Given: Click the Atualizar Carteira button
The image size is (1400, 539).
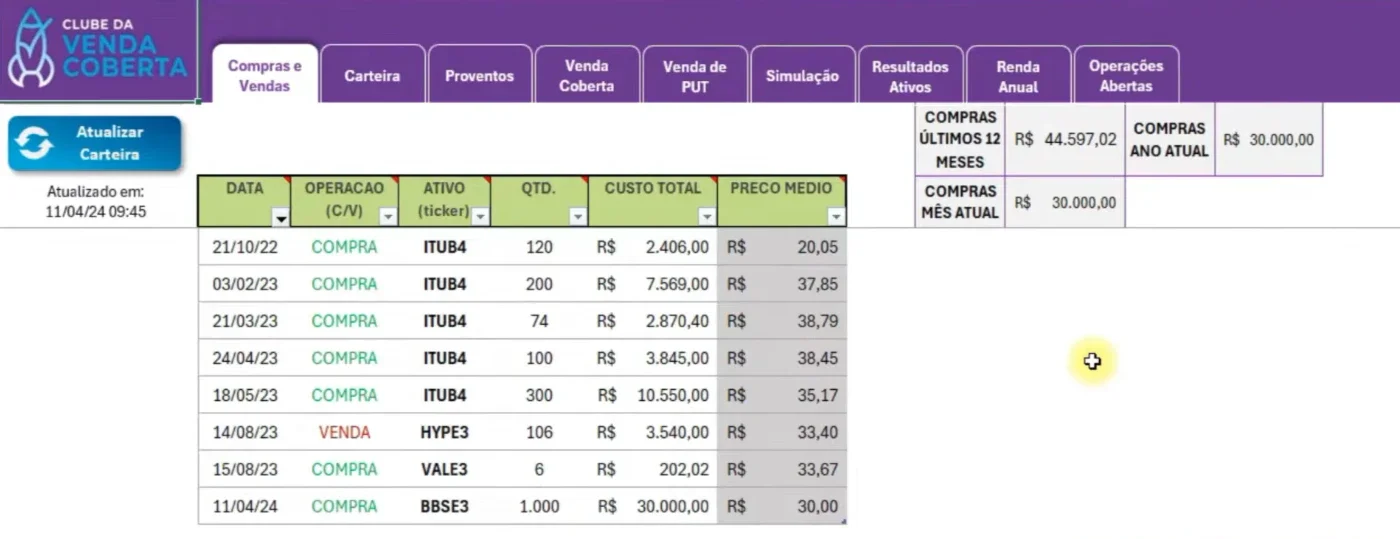Looking at the screenshot, I should 95,143.
